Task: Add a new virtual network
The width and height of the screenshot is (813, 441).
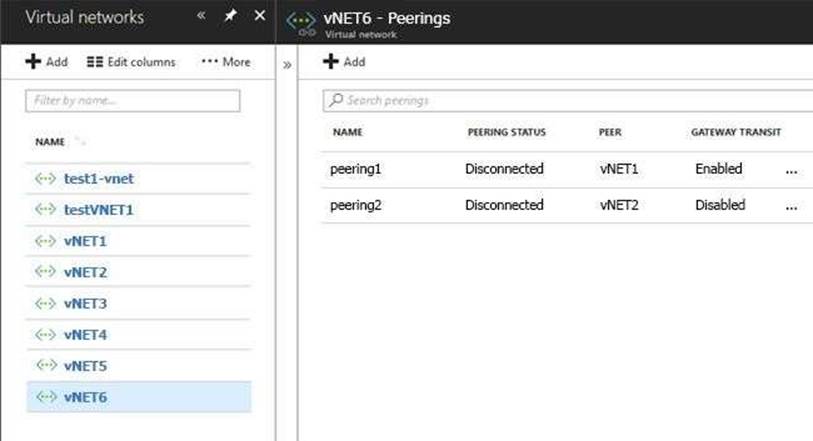Action: 46,62
